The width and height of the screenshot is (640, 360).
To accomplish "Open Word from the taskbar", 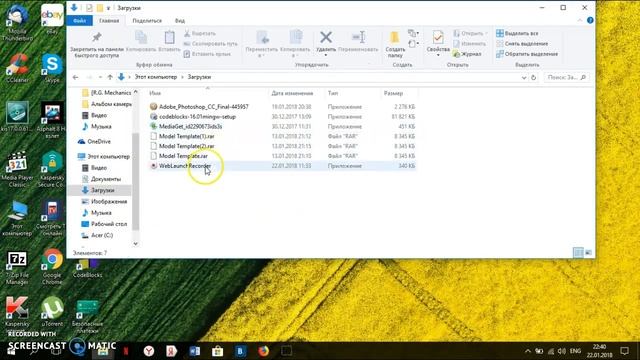I will tap(195, 351).
